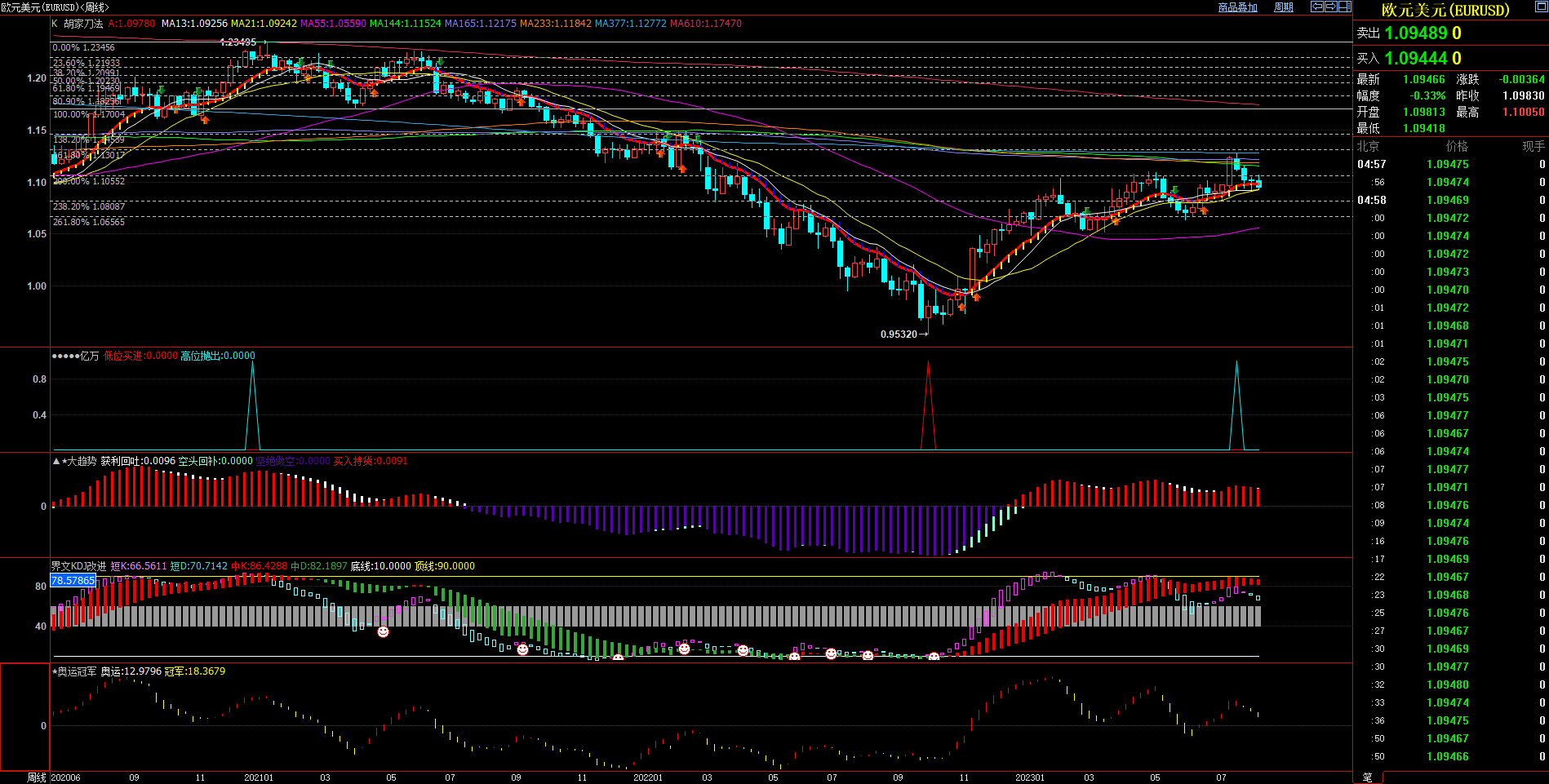This screenshot has height=784, width=1549.
Task: Select the 奥运冠军 indicator title
Action: (x=77, y=671)
